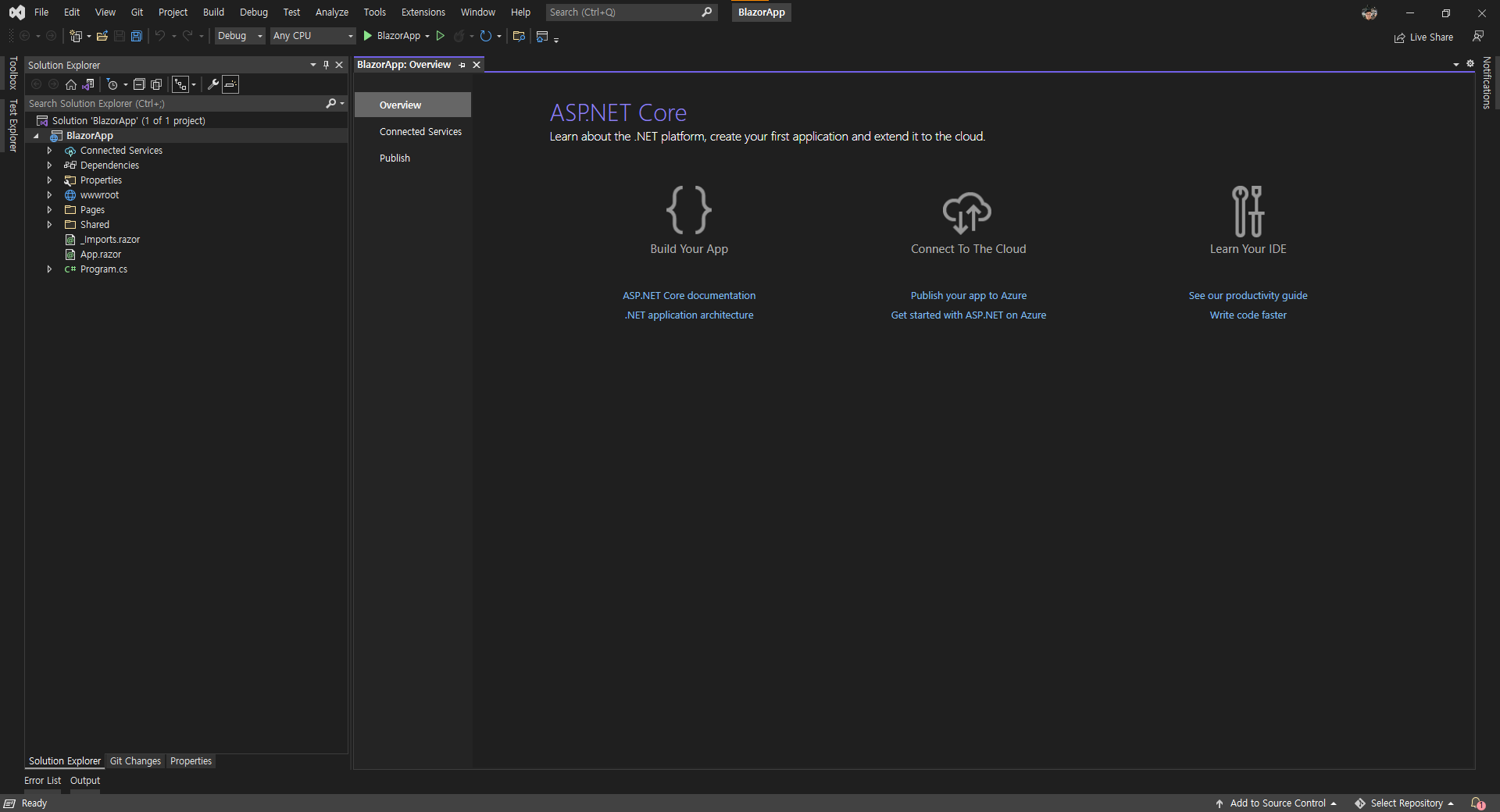Click the browser window toolbar icon

[542, 36]
